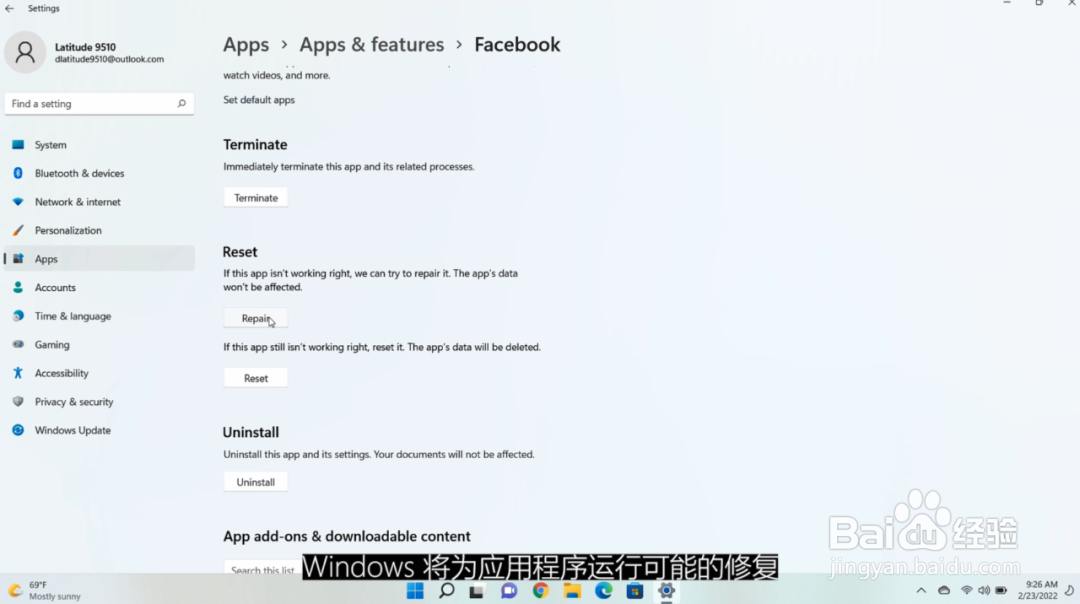Navigate to Apps breadcrumb
This screenshot has width=1080, height=604.
[246, 45]
